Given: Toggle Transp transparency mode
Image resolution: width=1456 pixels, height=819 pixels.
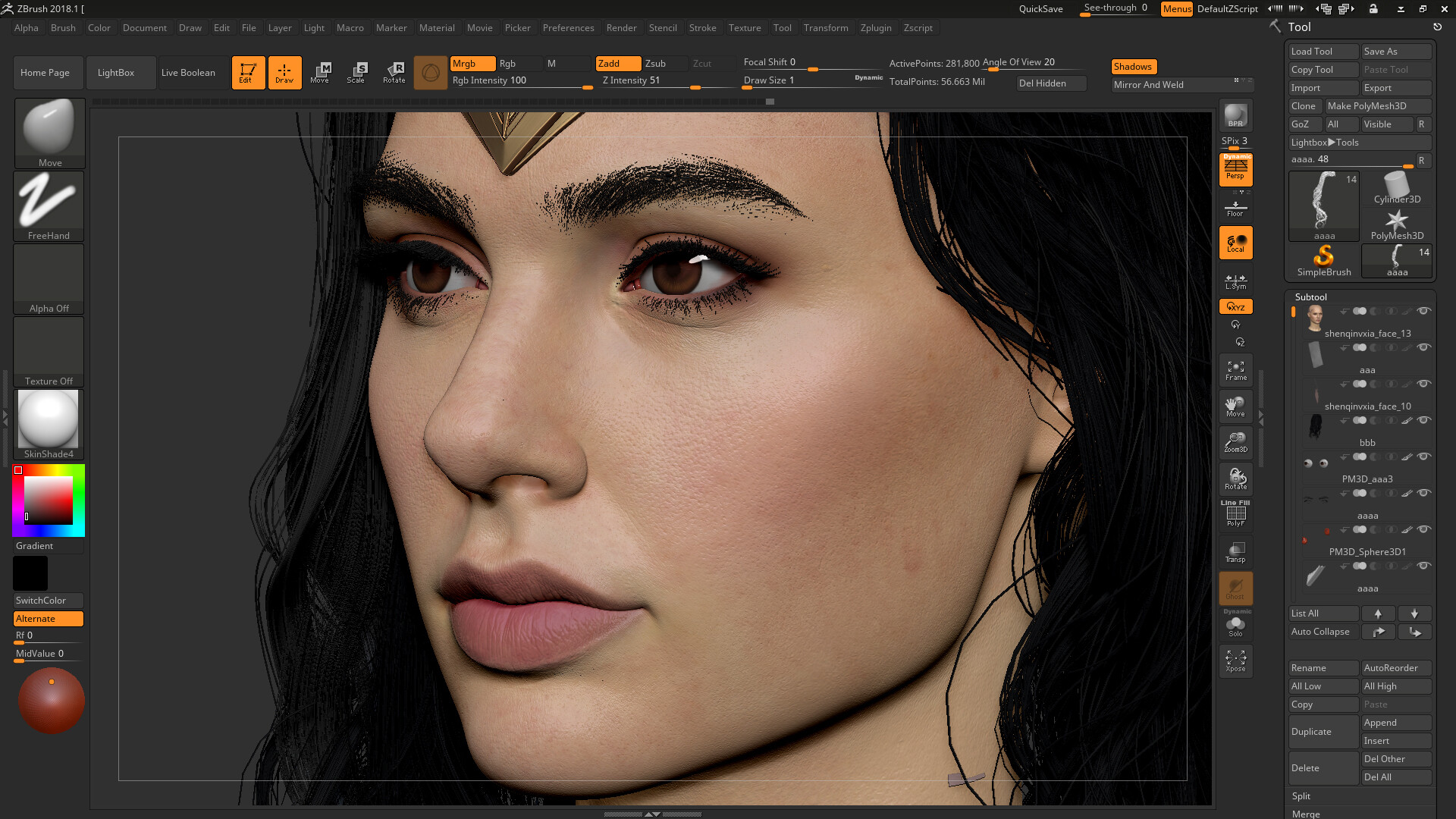Looking at the screenshot, I should (1235, 552).
